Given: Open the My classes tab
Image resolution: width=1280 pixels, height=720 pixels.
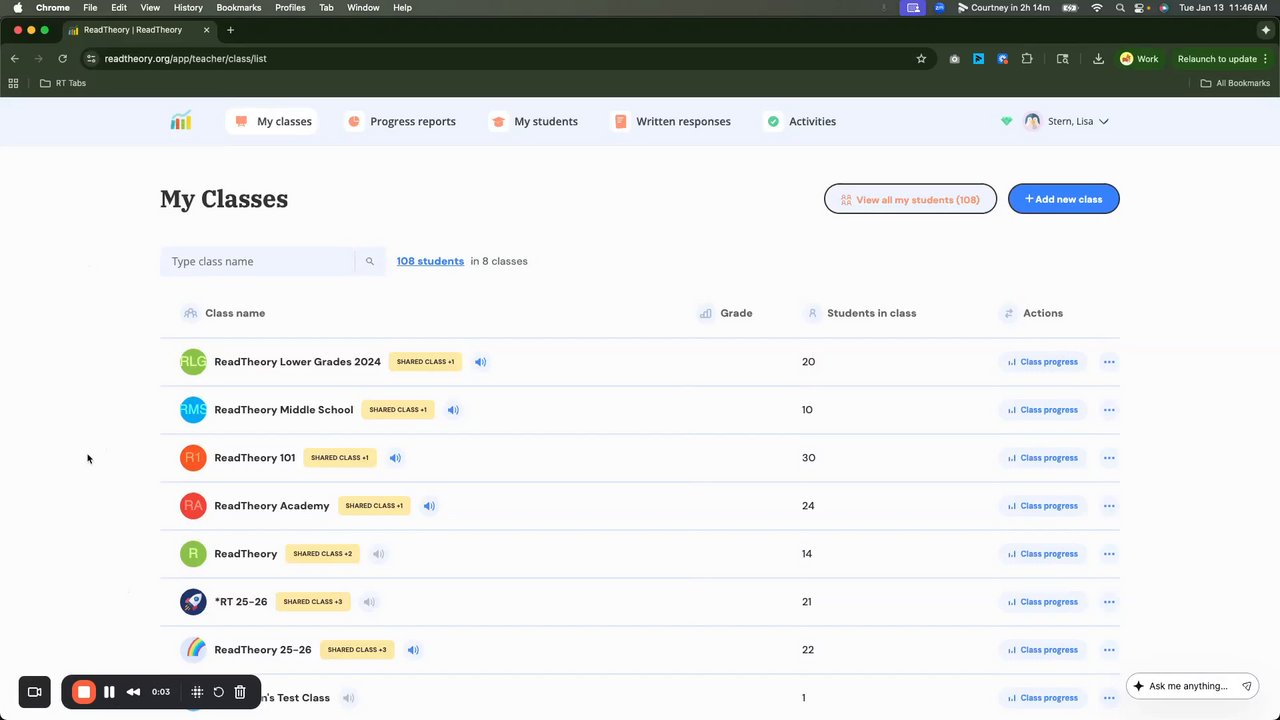Looking at the screenshot, I should point(272,121).
